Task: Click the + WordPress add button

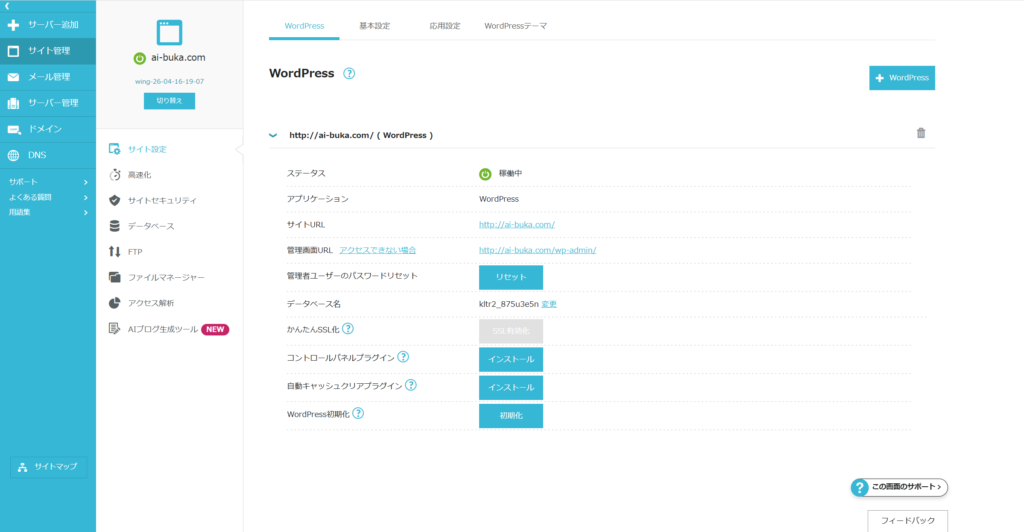Action: point(902,78)
